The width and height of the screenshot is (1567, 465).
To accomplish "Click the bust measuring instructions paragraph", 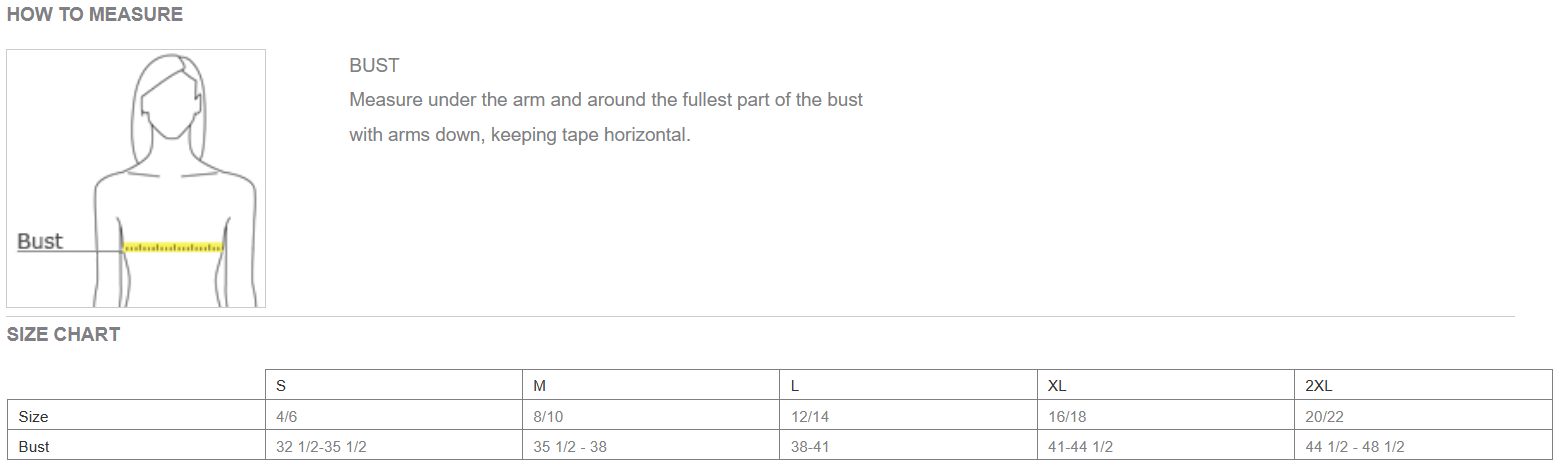I will click(x=605, y=117).
